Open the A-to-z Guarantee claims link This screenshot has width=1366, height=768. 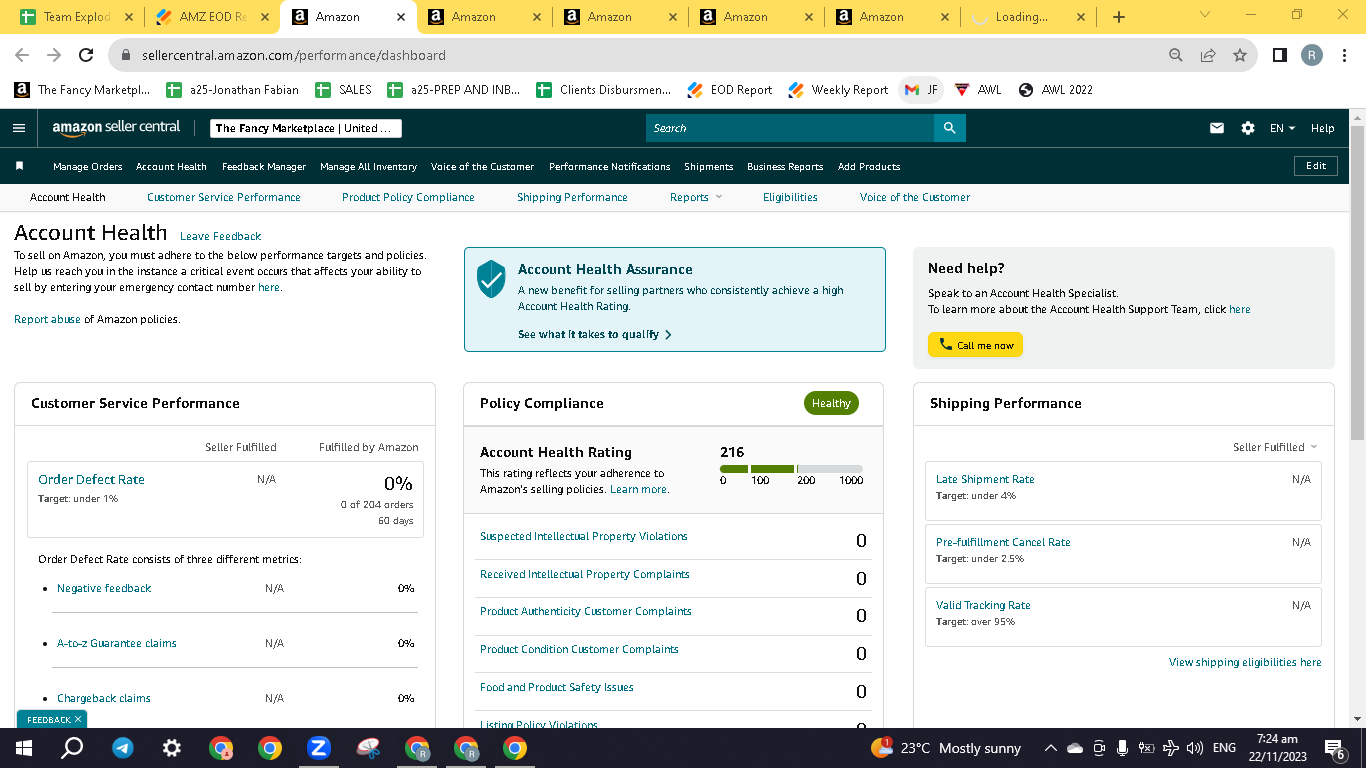point(117,643)
